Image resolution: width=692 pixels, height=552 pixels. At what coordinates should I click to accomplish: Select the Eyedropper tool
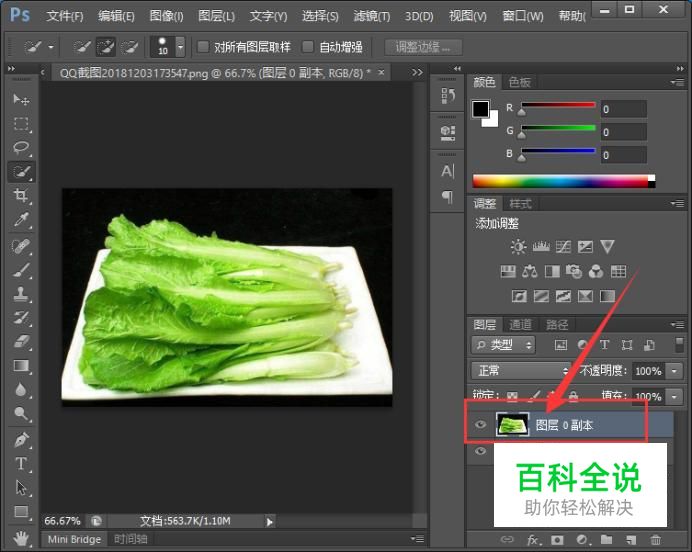21,219
